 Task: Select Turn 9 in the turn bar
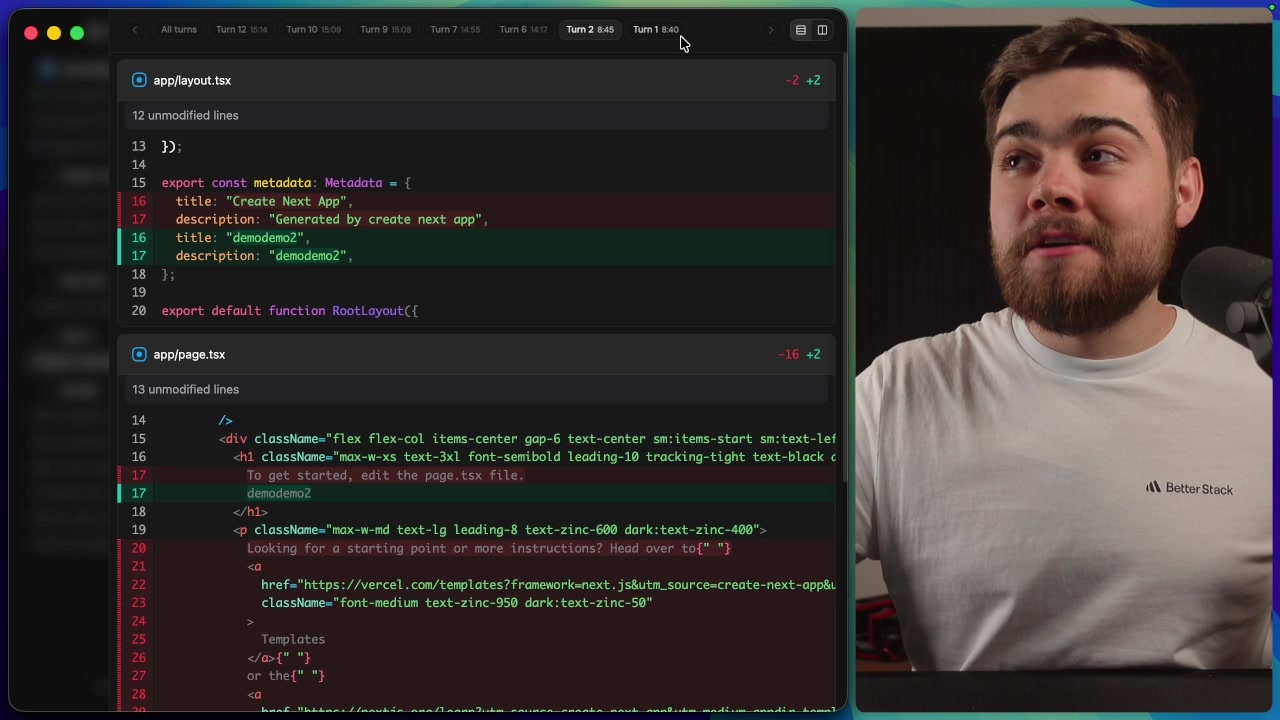point(385,29)
